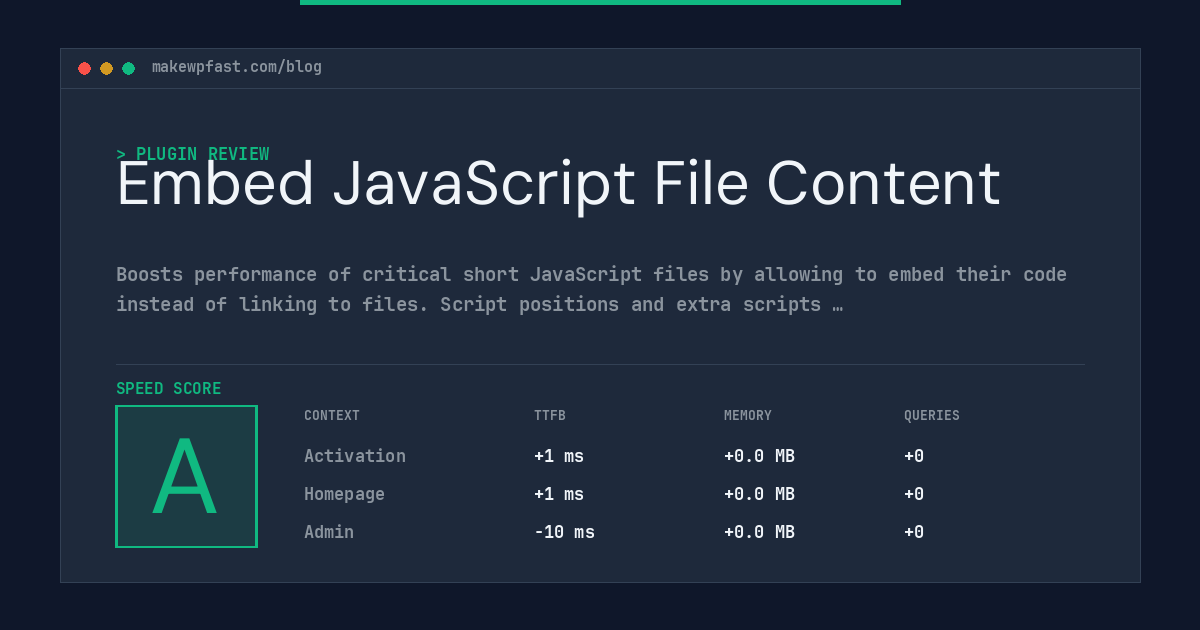Click the MEMORY column header
This screenshot has width=1200, height=630.
(x=748, y=416)
